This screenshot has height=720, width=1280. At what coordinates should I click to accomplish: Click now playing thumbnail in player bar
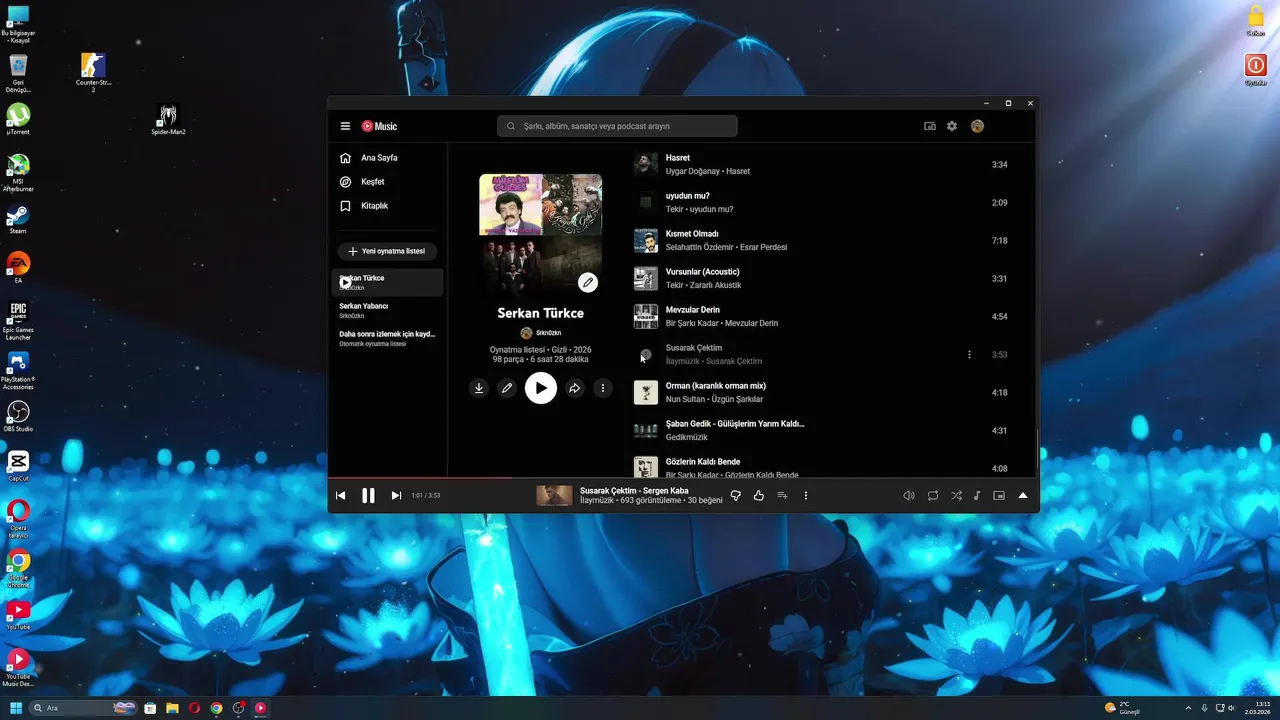(x=555, y=495)
